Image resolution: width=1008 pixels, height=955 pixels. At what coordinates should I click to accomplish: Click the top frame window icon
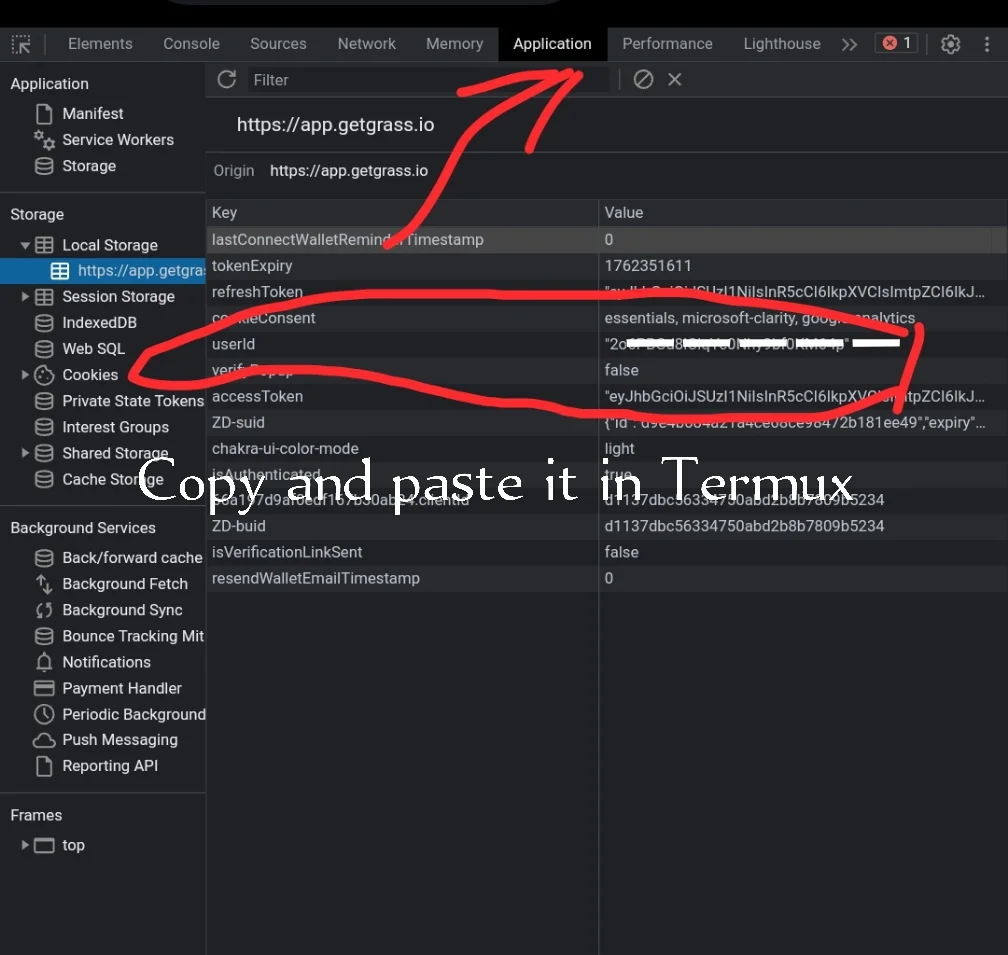click(x=44, y=845)
